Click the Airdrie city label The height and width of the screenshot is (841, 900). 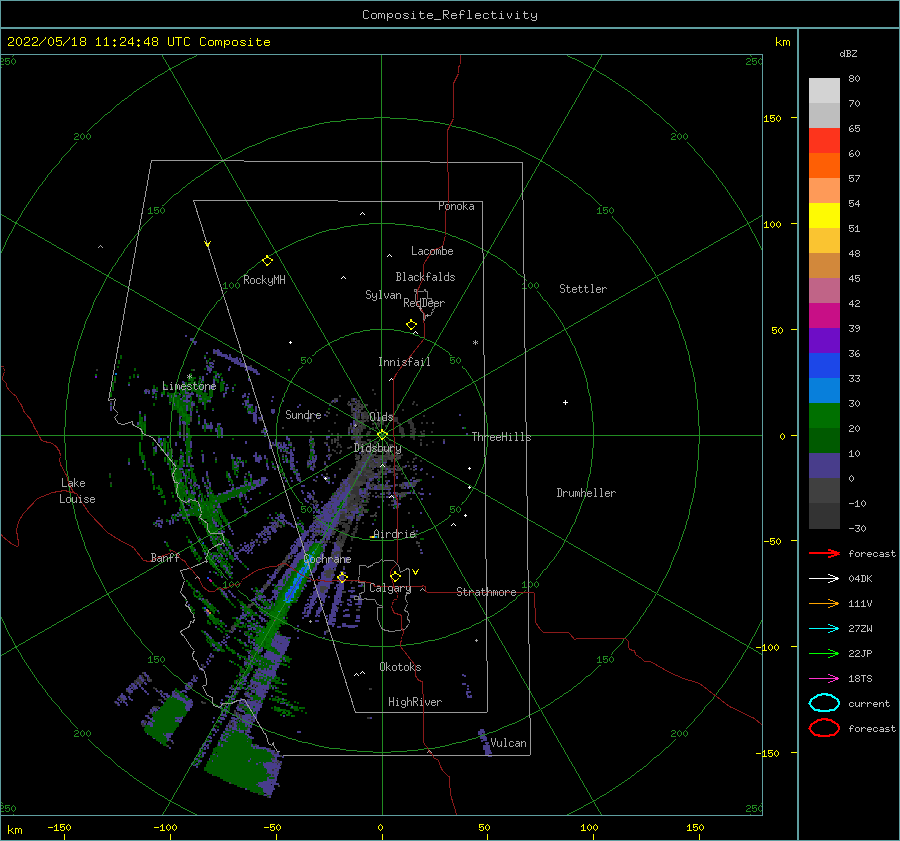pos(394,534)
